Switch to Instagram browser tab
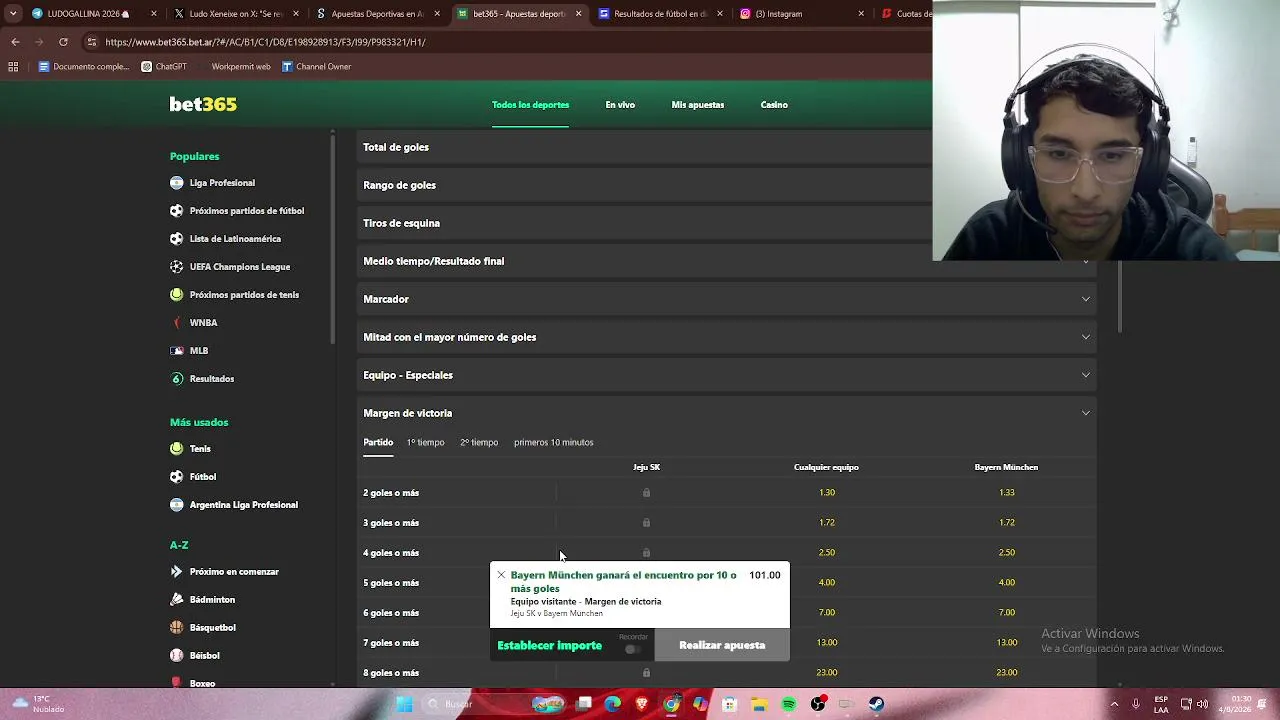This screenshot has height=720, width=1280. [800, 14]
